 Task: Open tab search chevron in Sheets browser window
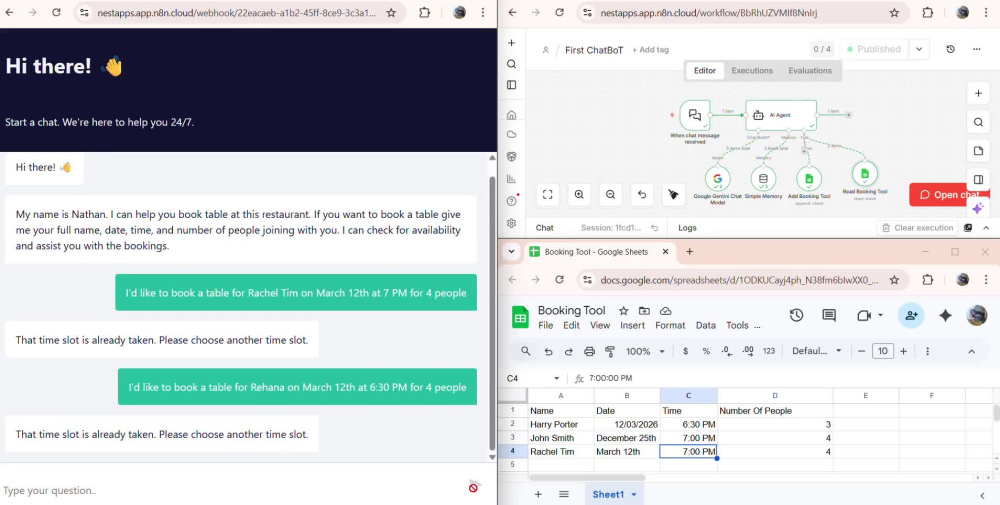pos(511,251)
